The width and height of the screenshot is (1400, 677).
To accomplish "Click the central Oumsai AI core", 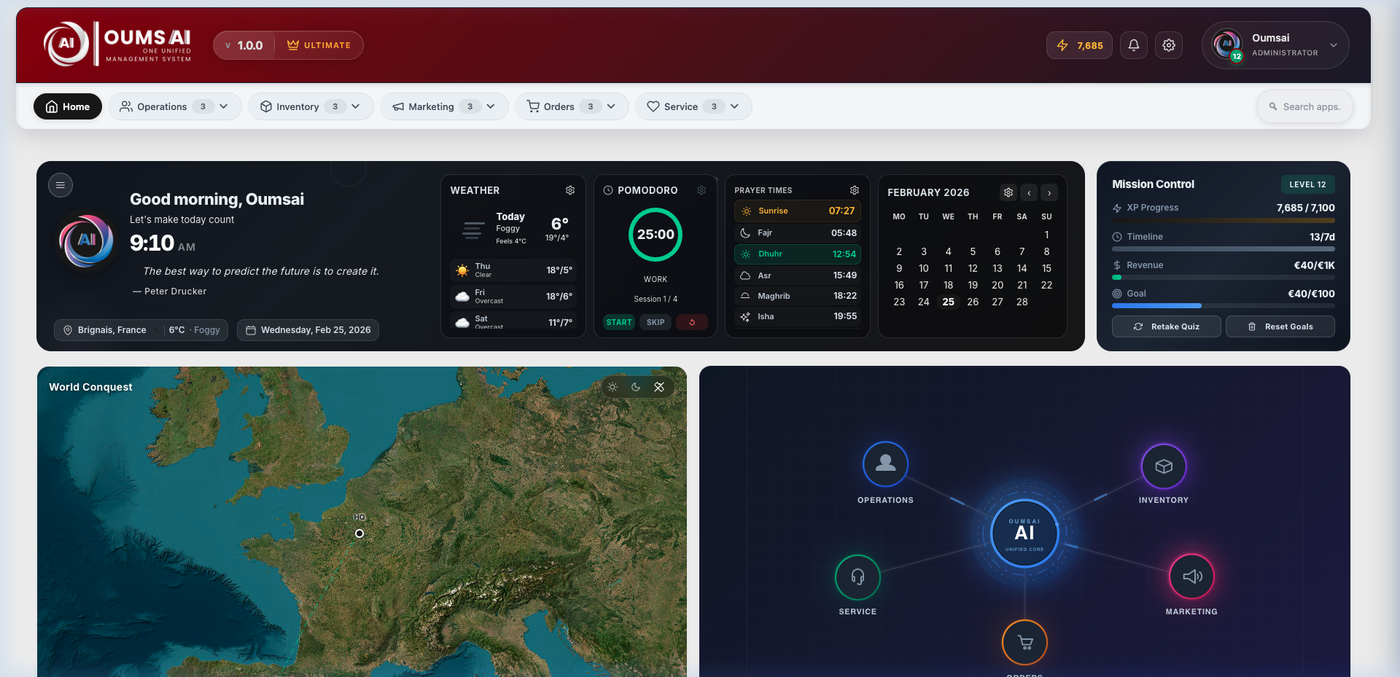I will [x=1024, y=533].
